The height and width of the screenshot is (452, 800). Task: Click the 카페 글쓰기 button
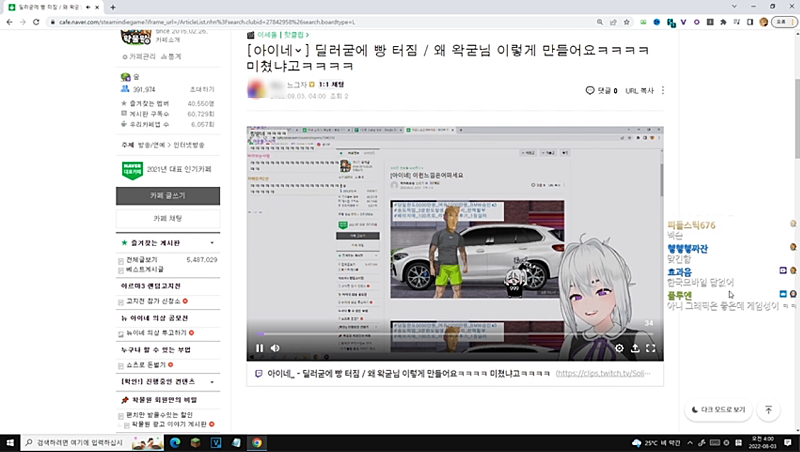(x=168, y=196)
